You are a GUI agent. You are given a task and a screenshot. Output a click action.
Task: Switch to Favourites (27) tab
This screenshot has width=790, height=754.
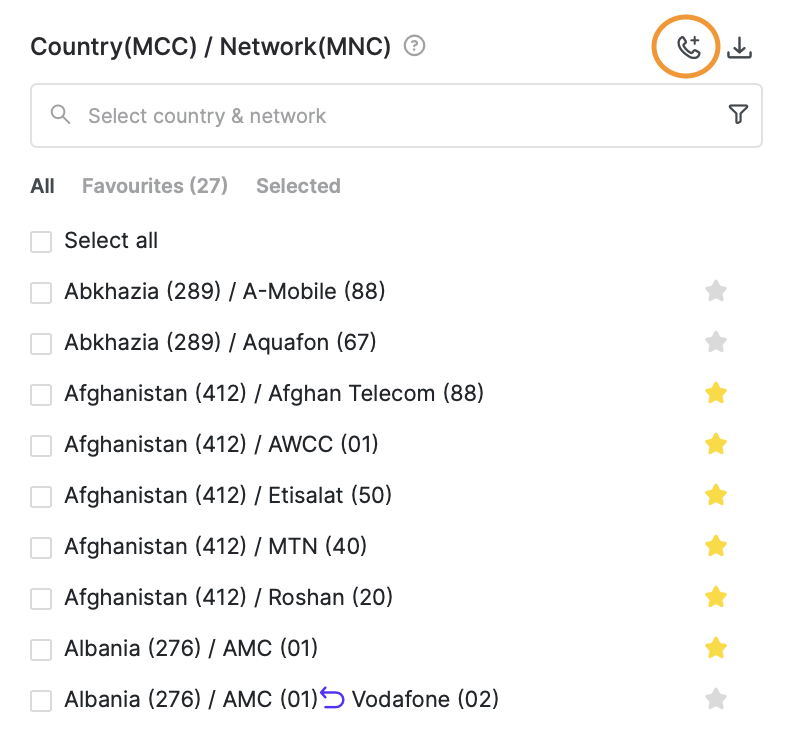coord(155,186)
